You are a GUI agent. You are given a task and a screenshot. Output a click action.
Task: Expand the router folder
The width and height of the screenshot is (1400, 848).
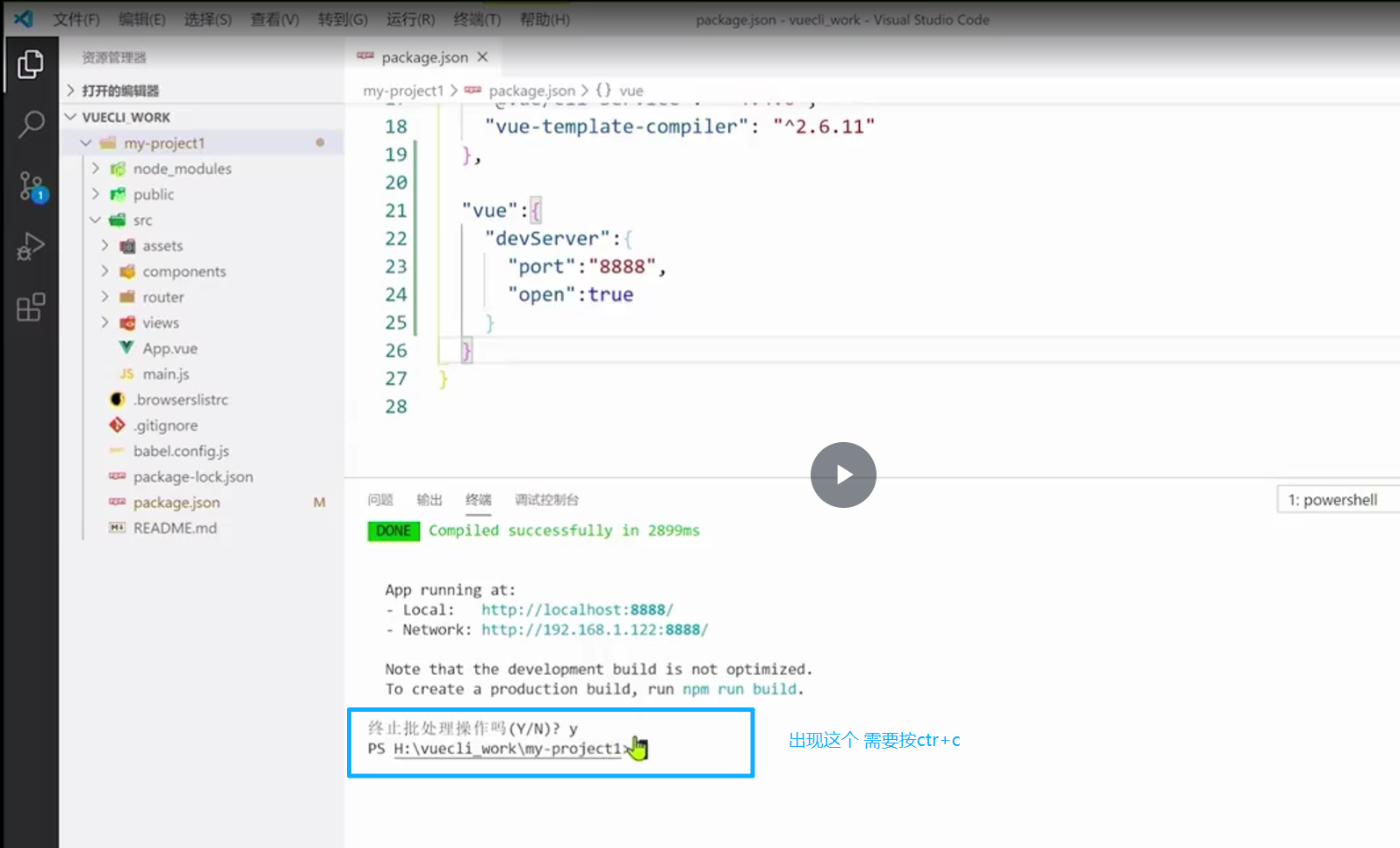point(202,297)
